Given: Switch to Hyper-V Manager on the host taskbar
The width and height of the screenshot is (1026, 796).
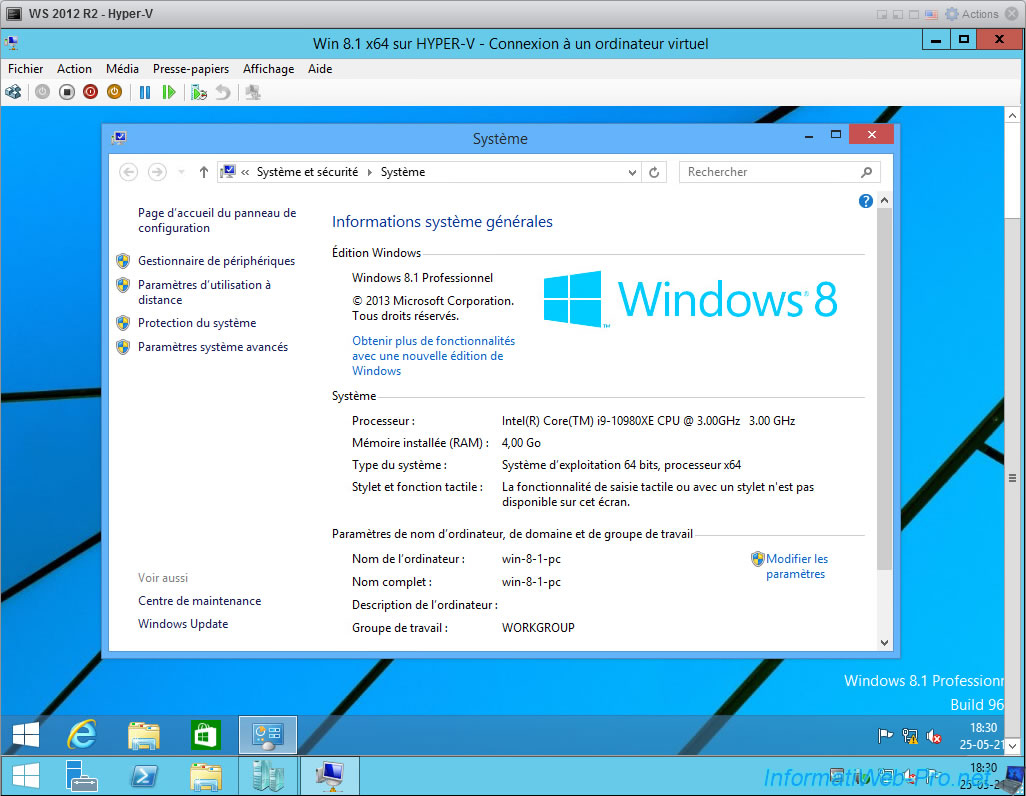Looking at the screenshot, I should coord(268,776).
